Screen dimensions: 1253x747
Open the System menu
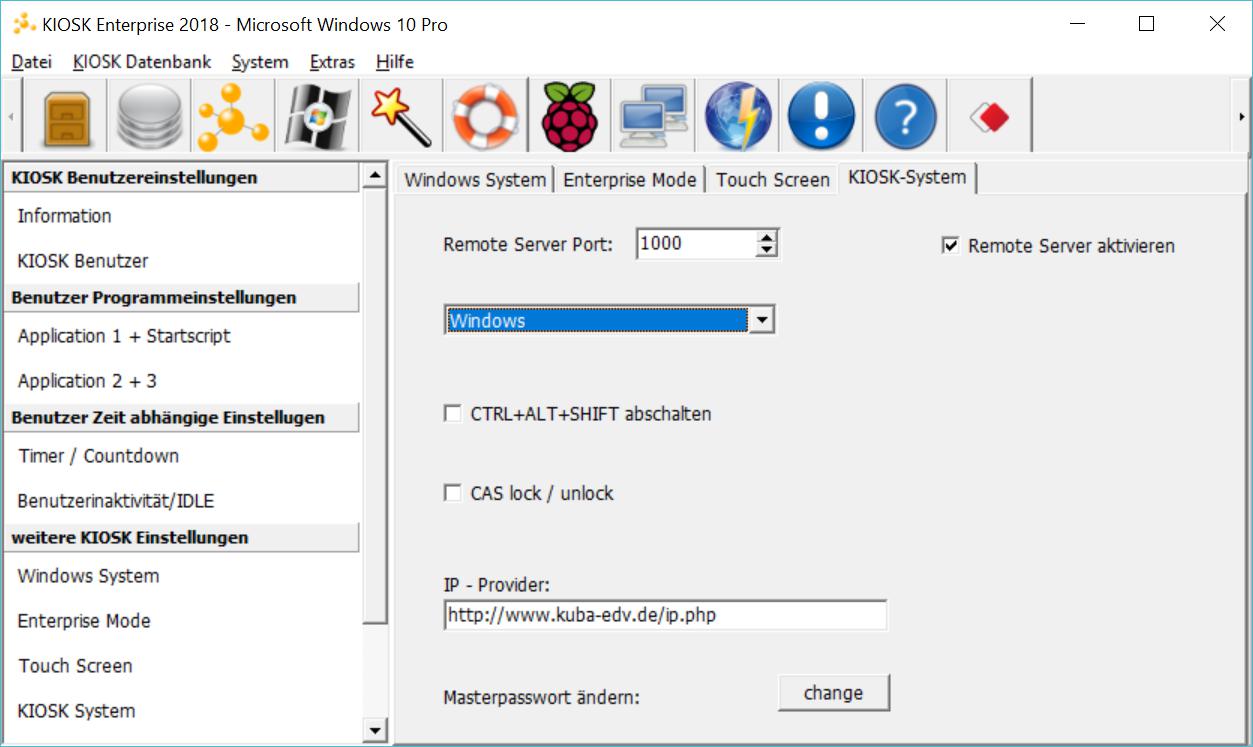tap(260, 62)
